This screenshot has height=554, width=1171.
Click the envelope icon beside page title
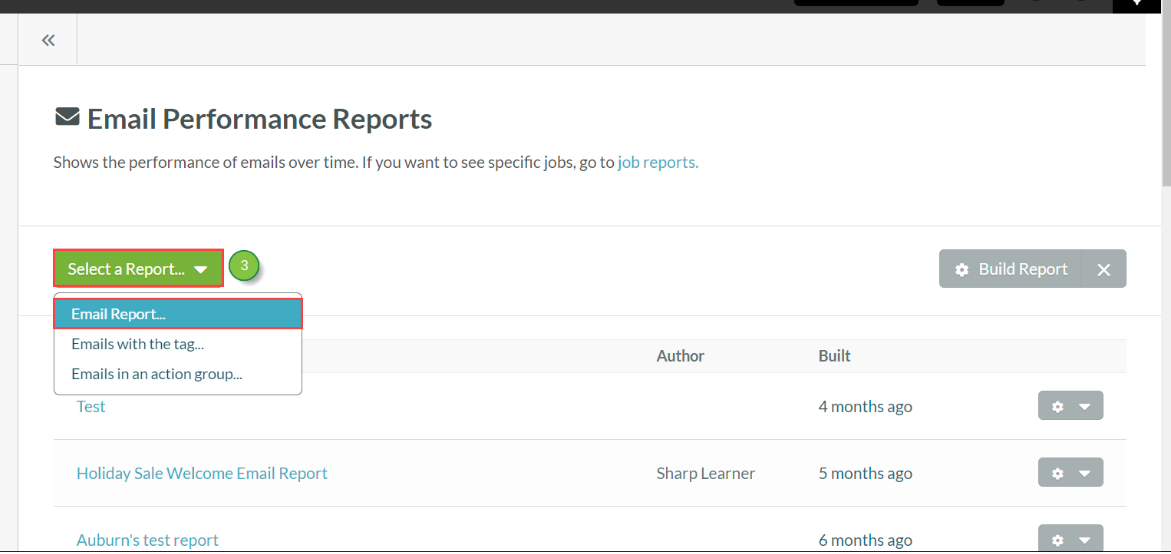67,117
